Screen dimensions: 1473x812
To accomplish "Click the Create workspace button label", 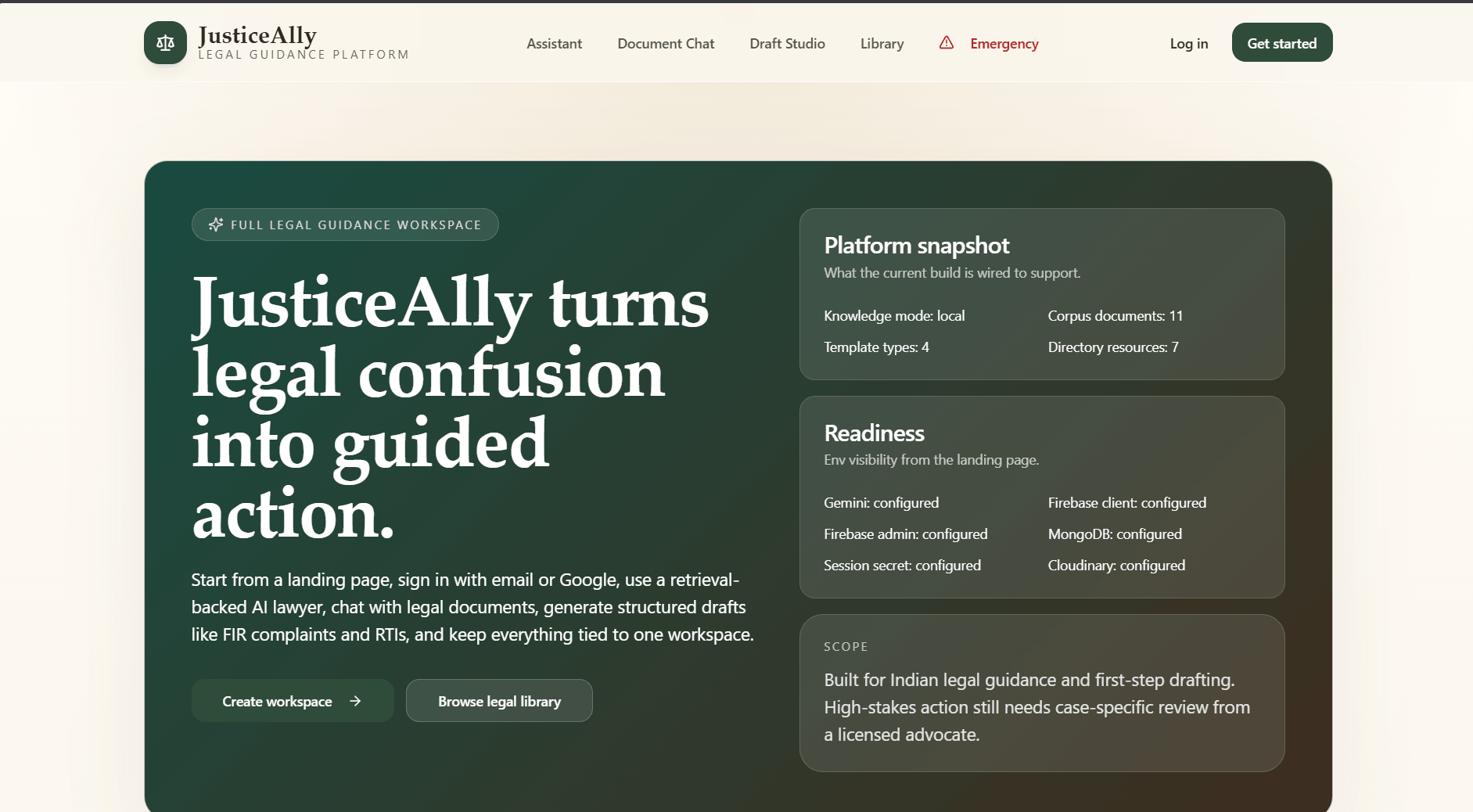I will click(277, 702).
